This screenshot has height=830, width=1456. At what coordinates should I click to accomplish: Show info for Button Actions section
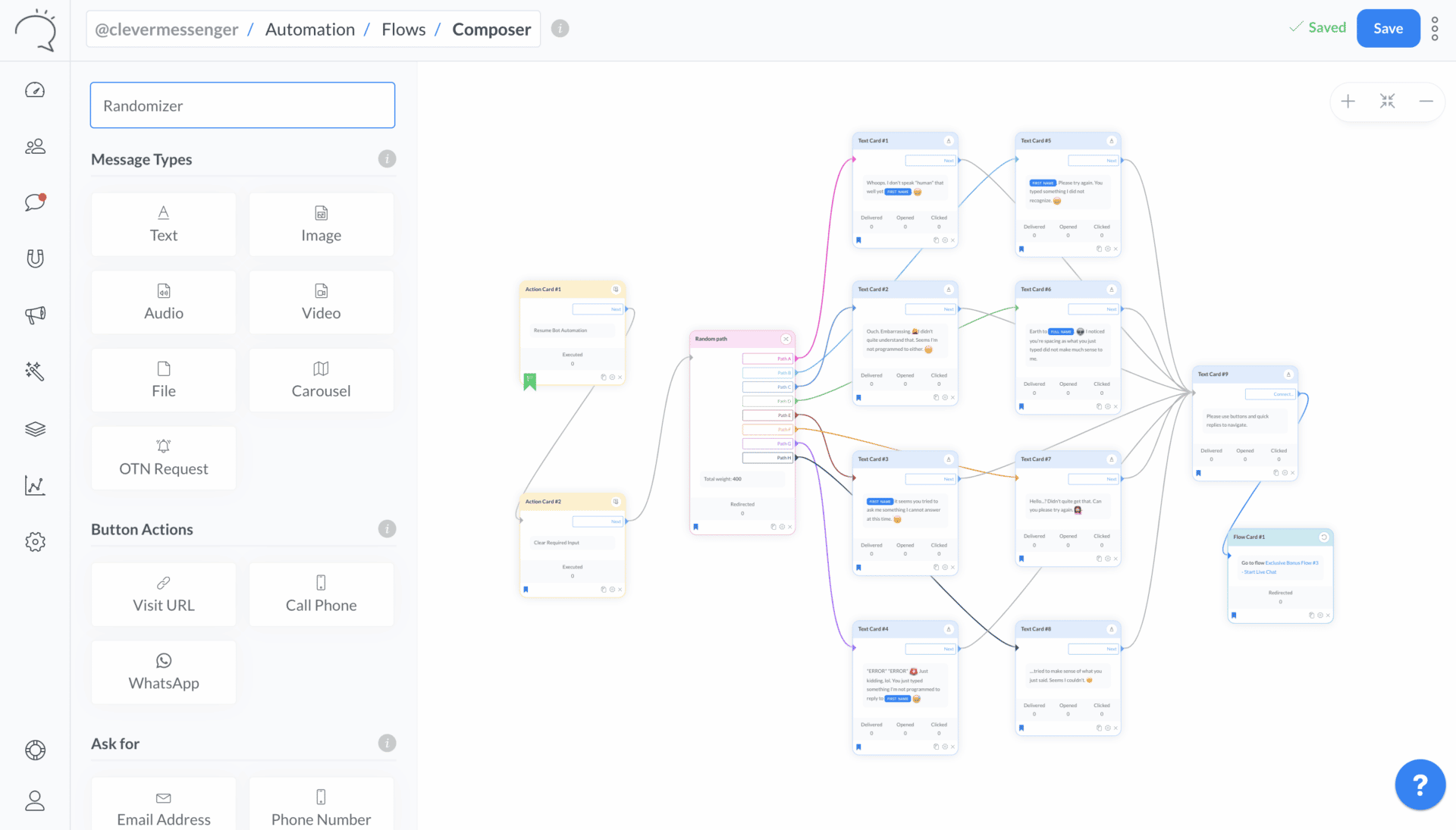click(387, 529)
